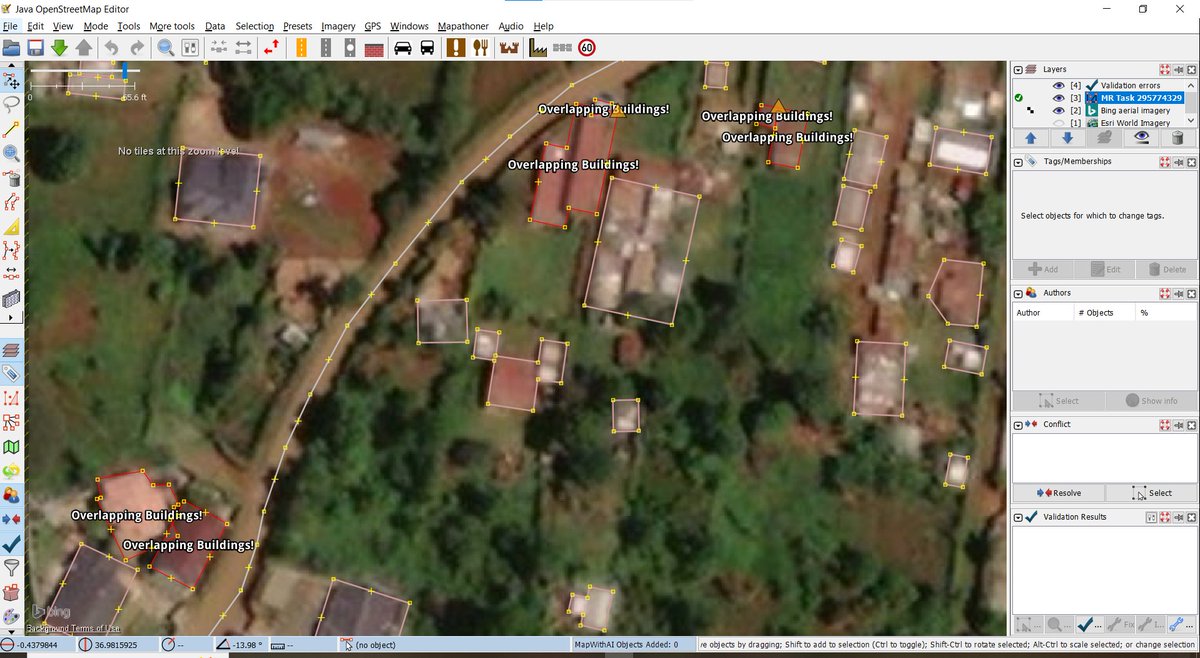Collapse the Conflict panel

pos(1018,424)
